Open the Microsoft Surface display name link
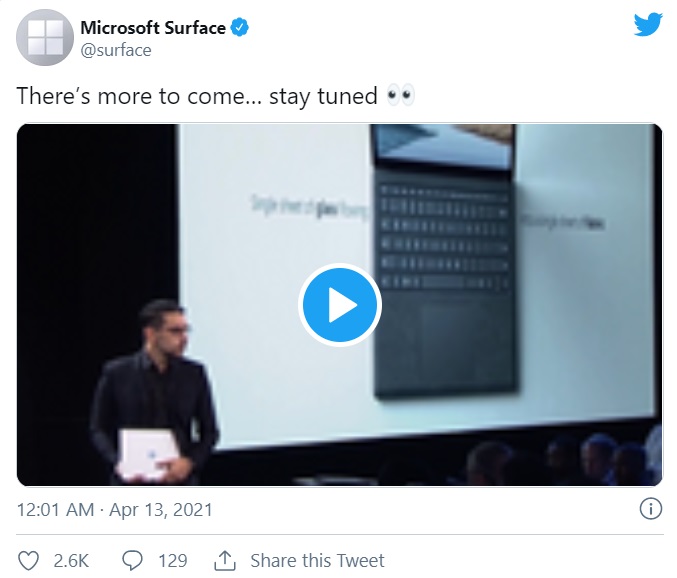The image size is (677, 578). tap(153, 28)
